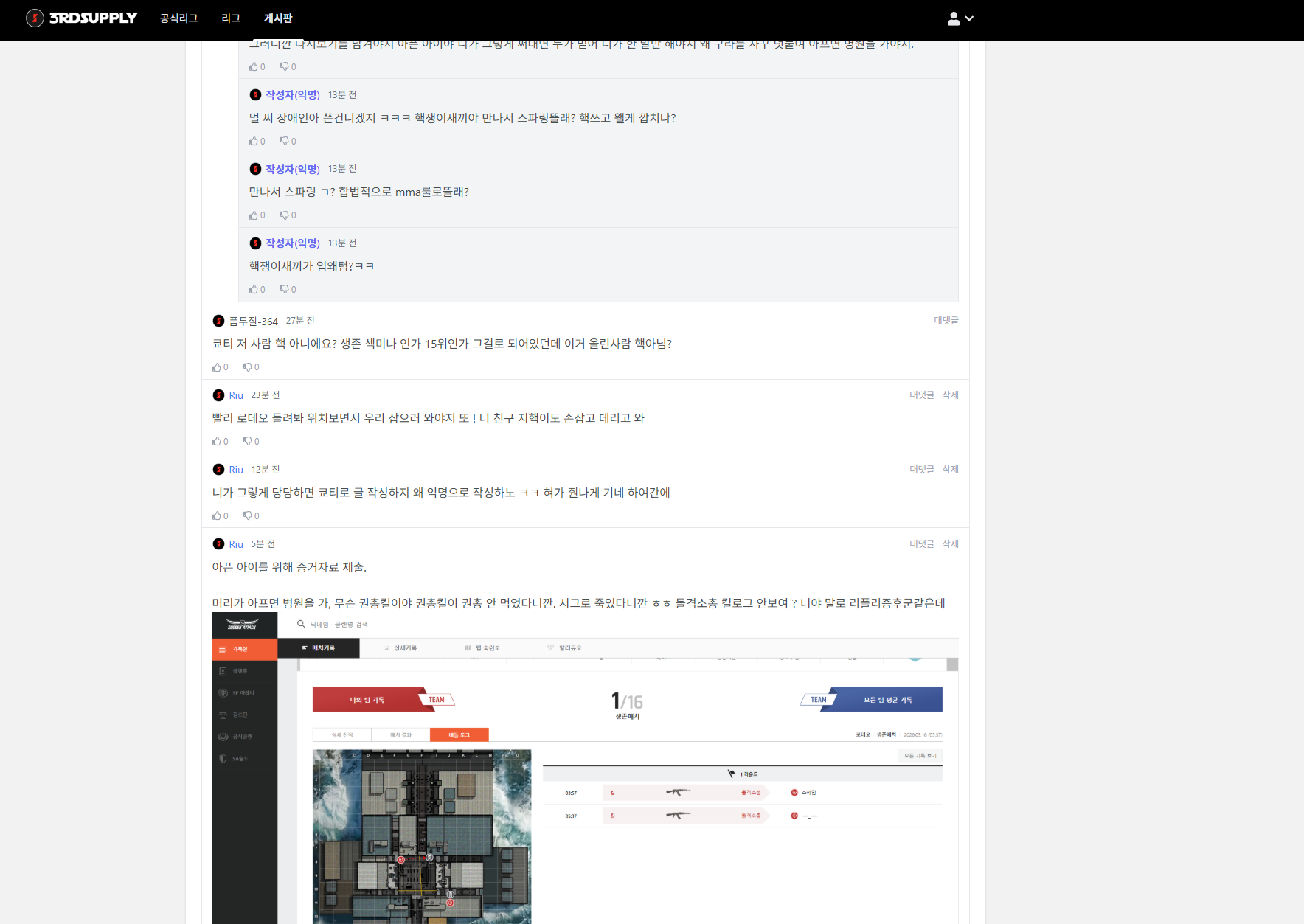
Task: Reply to 품두질-364's comment via 대댓글
Action: pyautogui.click(x=946, y=321)
